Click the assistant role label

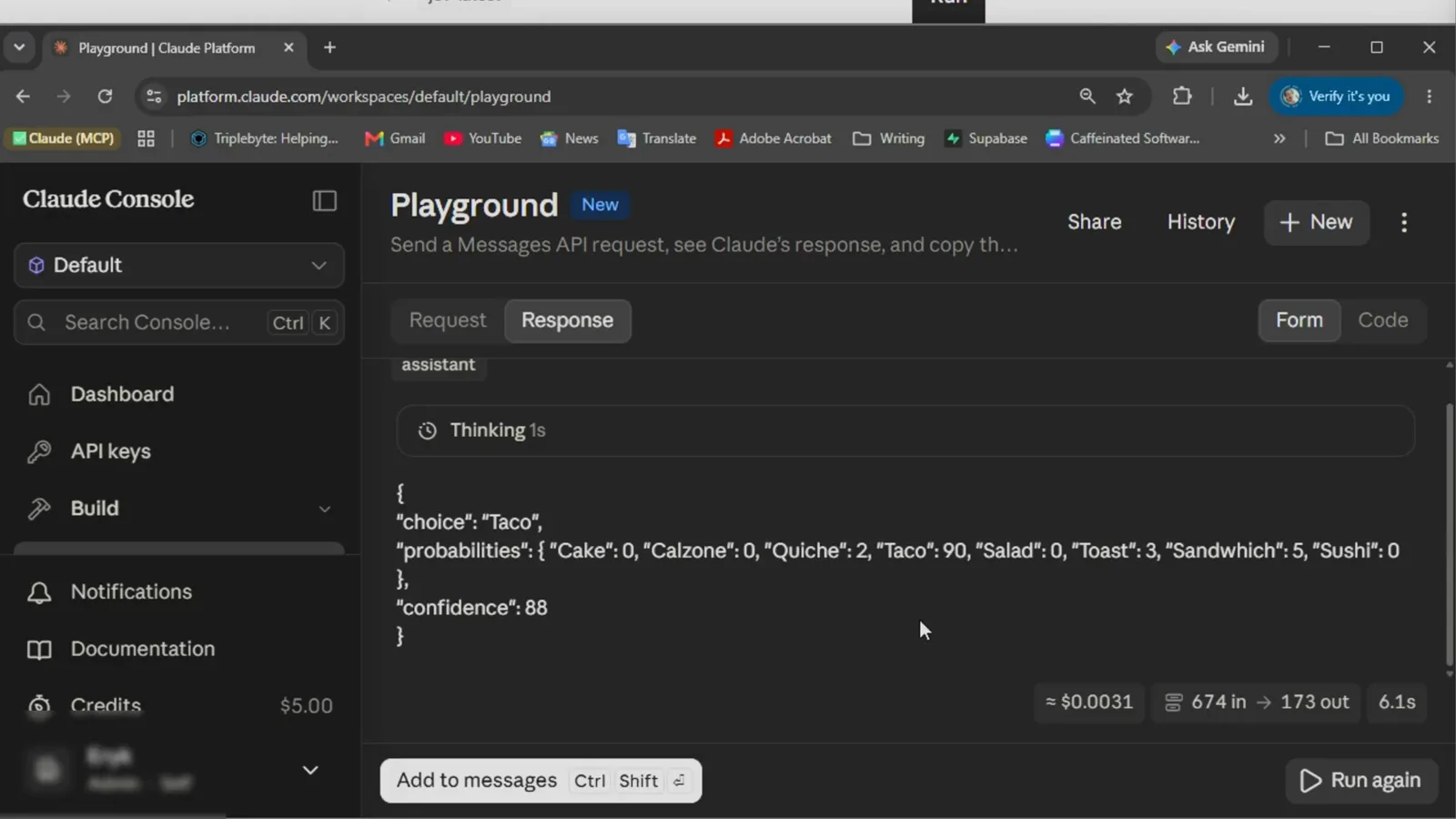click(x=439, y=365)
